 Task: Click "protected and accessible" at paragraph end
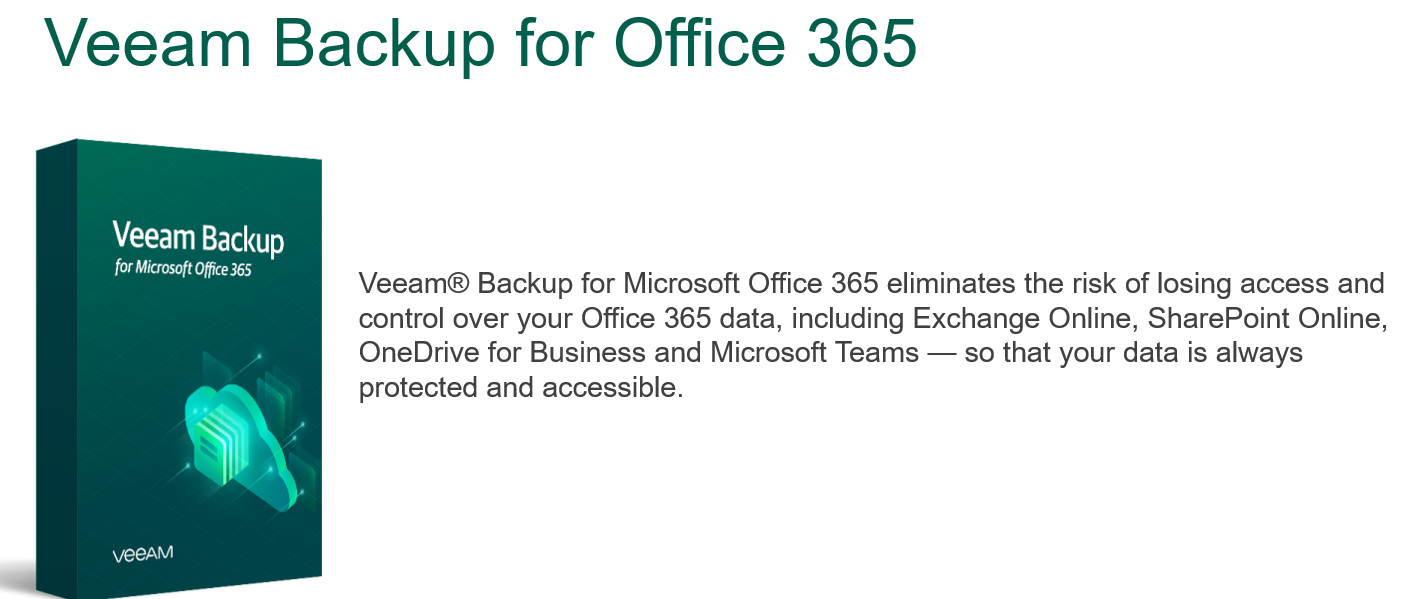[520, 388]
